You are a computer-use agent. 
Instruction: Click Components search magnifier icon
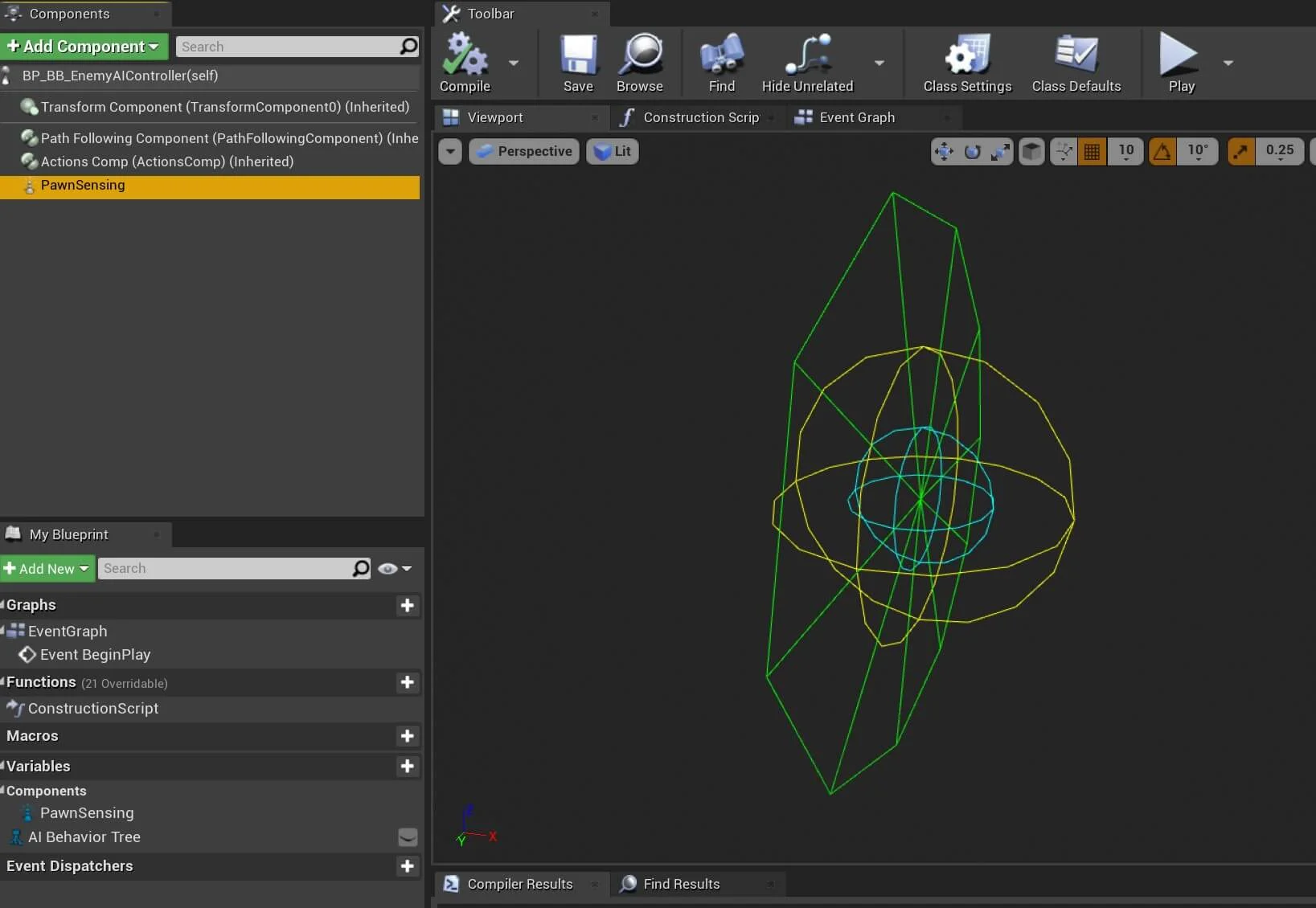pyautogui.click(x=409, y=47)
